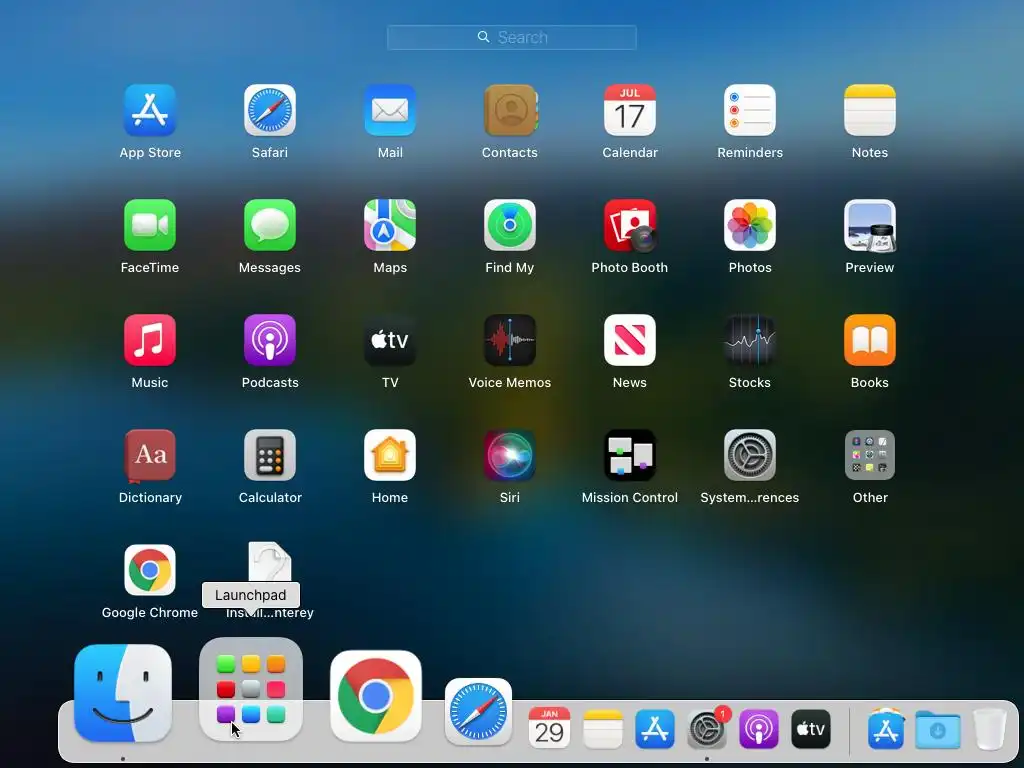
Task: Launch the Reminders app
Action: click(750, 110)
